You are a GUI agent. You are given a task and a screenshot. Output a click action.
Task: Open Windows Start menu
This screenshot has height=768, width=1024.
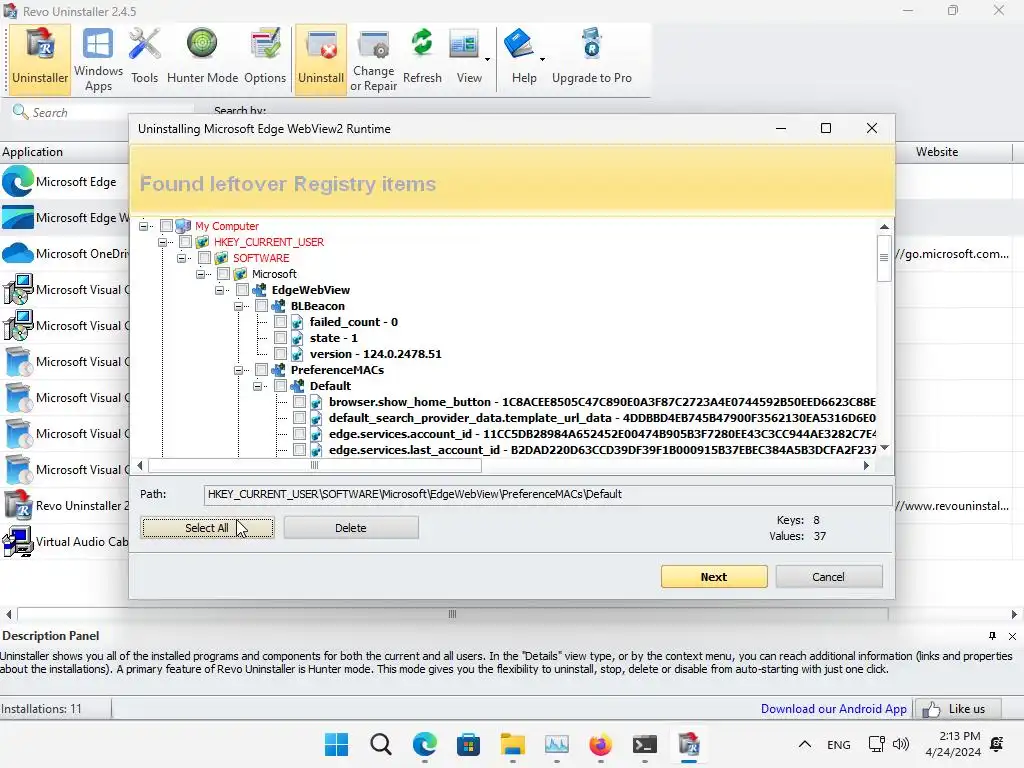click(337, 744)
